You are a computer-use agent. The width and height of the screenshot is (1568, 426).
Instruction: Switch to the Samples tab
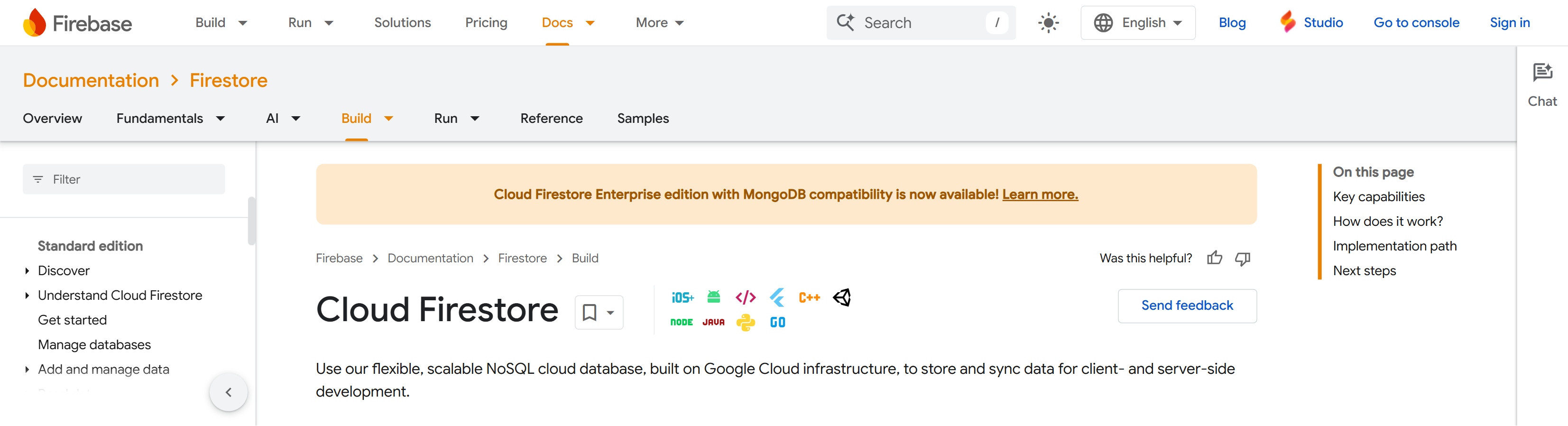click(x=643, y=118)
